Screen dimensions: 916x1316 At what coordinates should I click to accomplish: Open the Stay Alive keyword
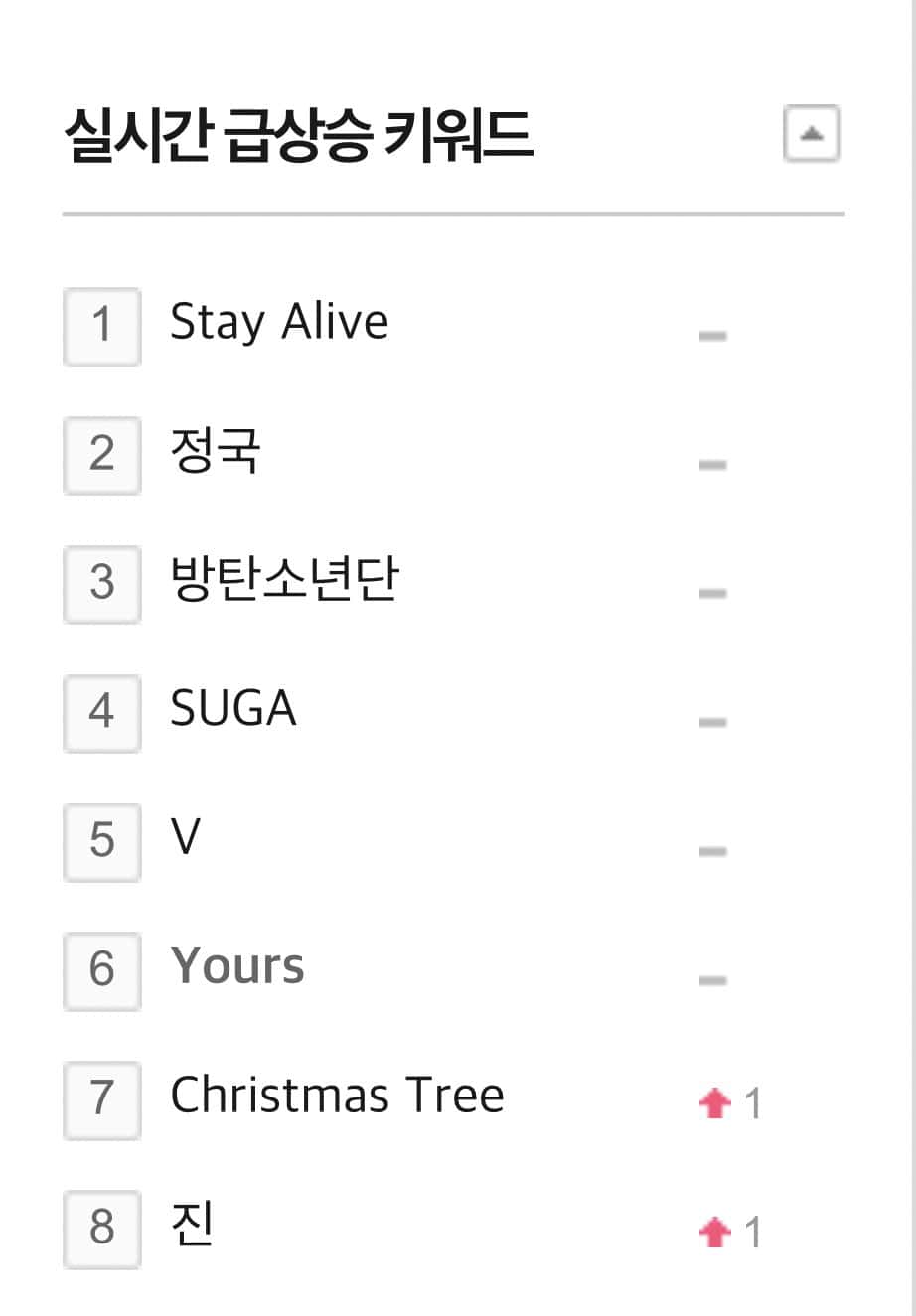pos(279,323)
